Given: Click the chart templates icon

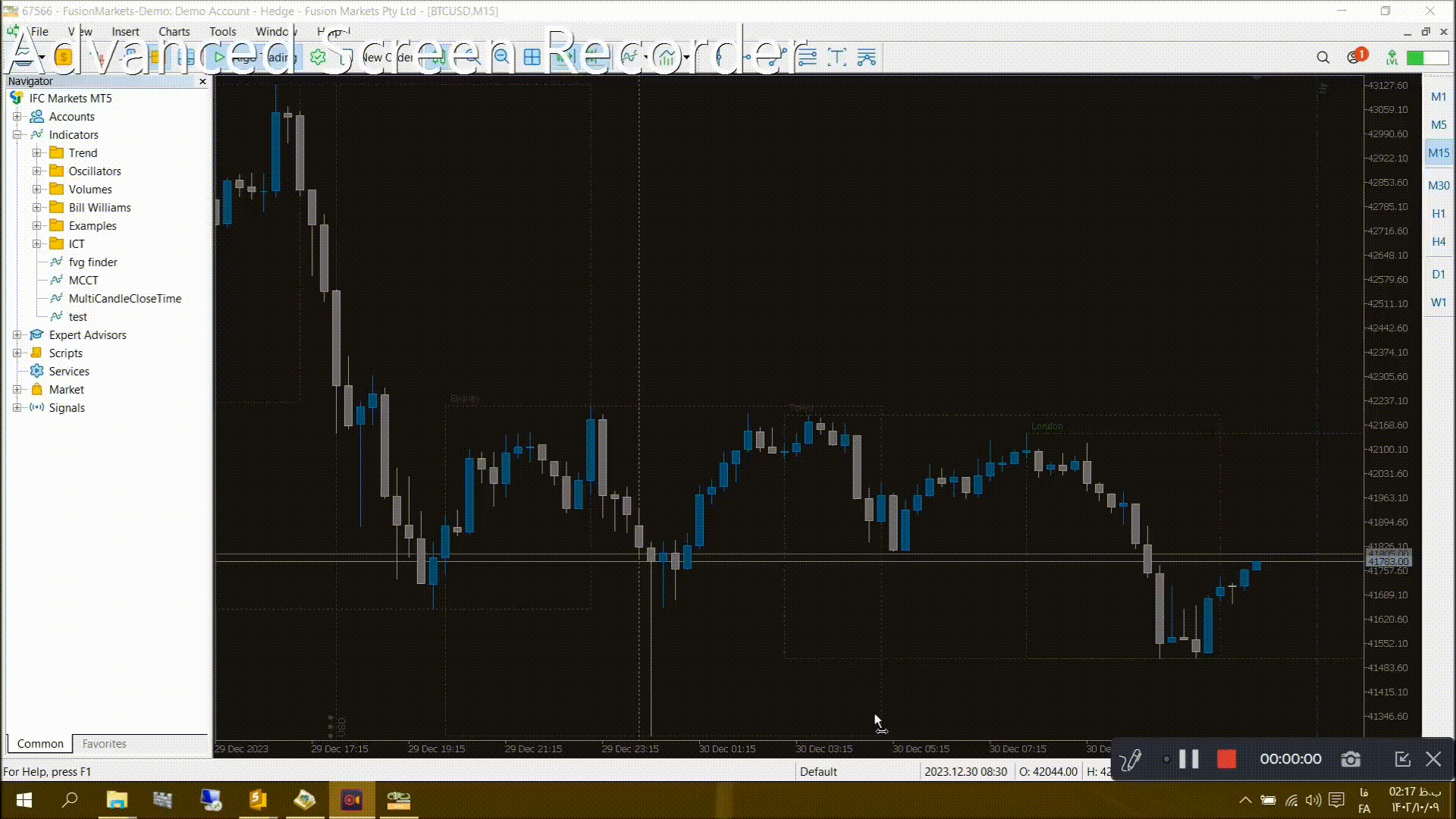Looking at the screenshot, I should pos(666,57).
